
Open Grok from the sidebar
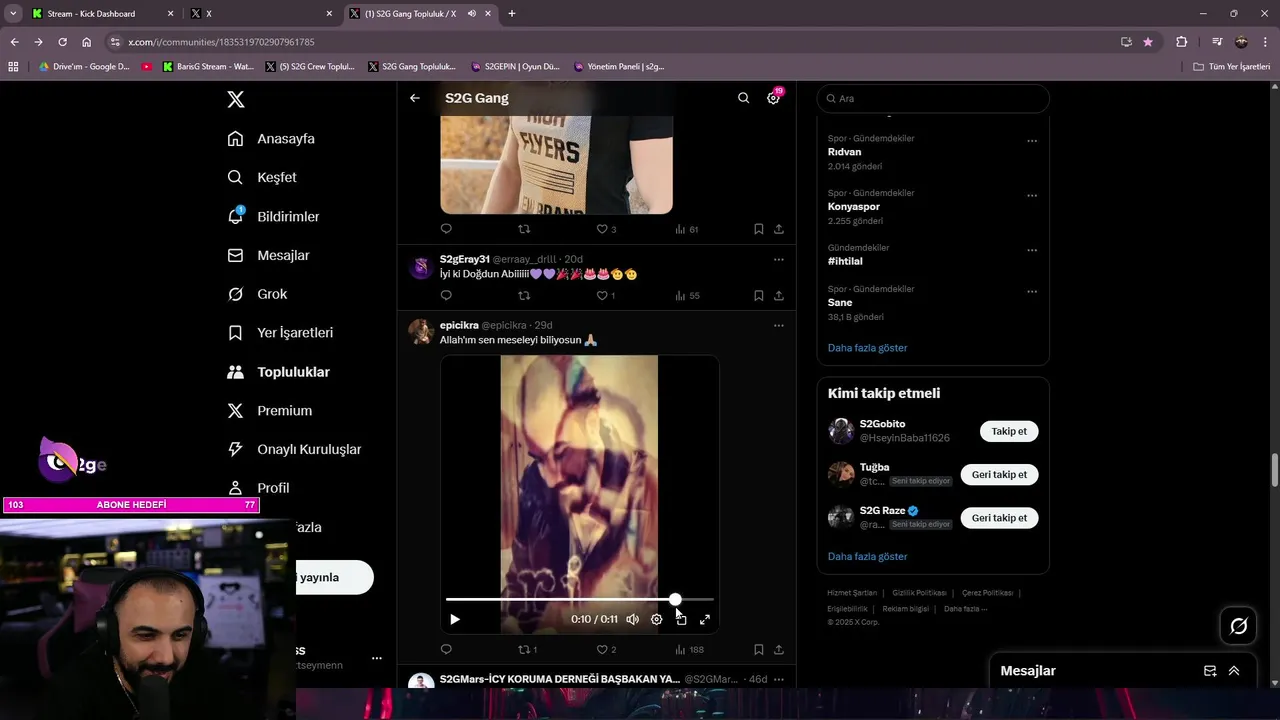point(257,294)
